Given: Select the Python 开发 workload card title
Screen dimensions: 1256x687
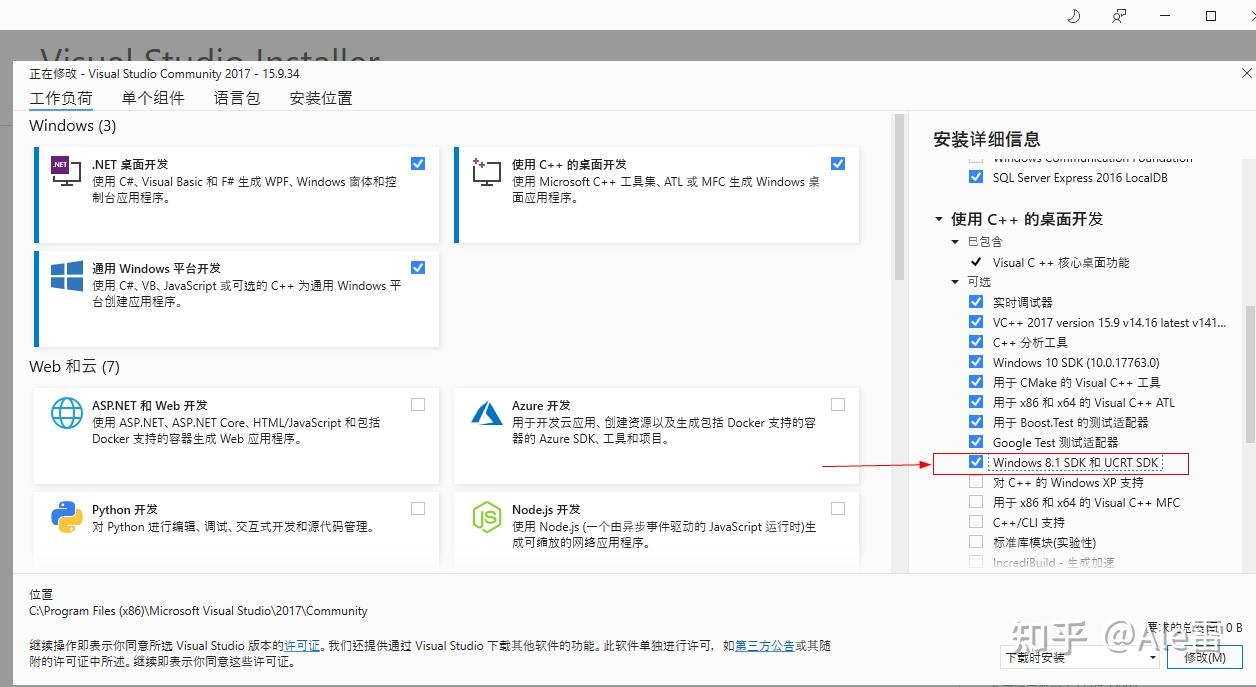Looking at the screenshot, I should click(x=125, y=509).
